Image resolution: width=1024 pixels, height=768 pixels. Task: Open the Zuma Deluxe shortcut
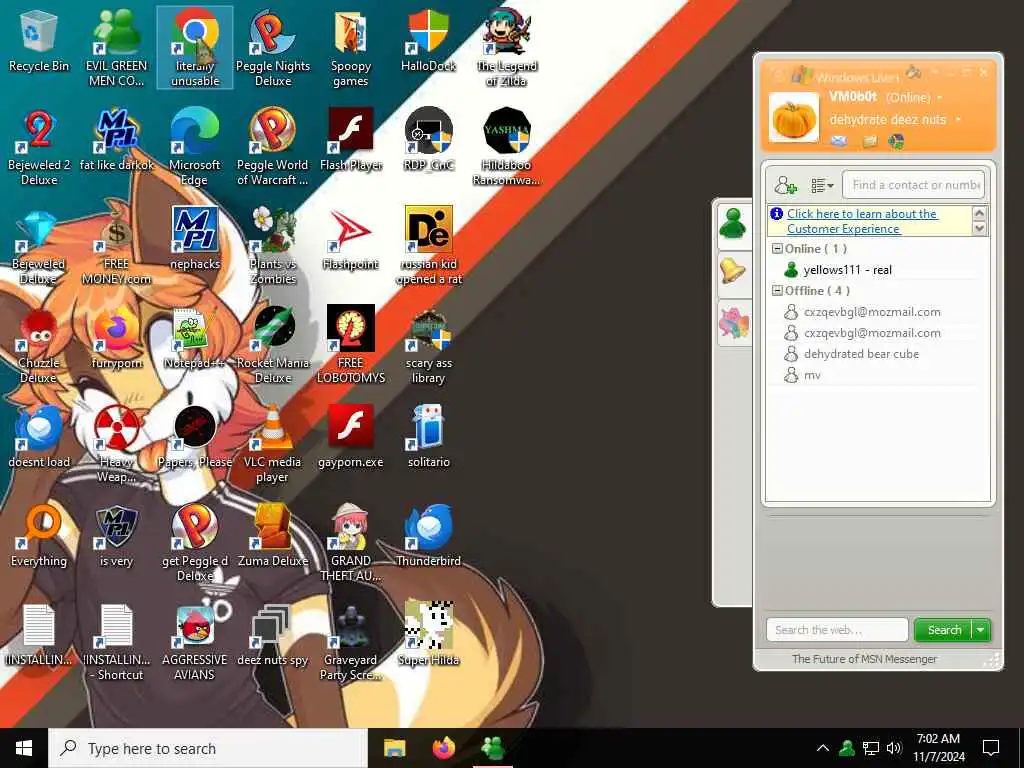tap(273, 536)
